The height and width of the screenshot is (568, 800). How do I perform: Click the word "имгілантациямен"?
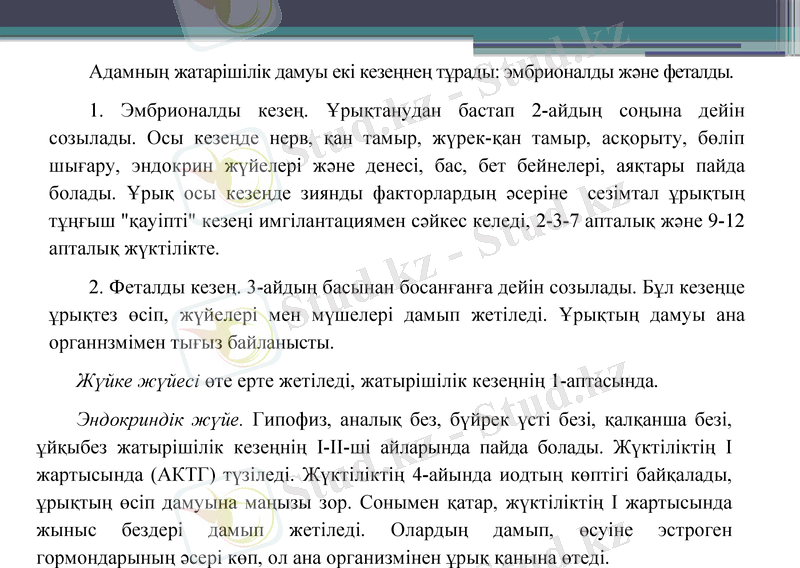[332, 221]
